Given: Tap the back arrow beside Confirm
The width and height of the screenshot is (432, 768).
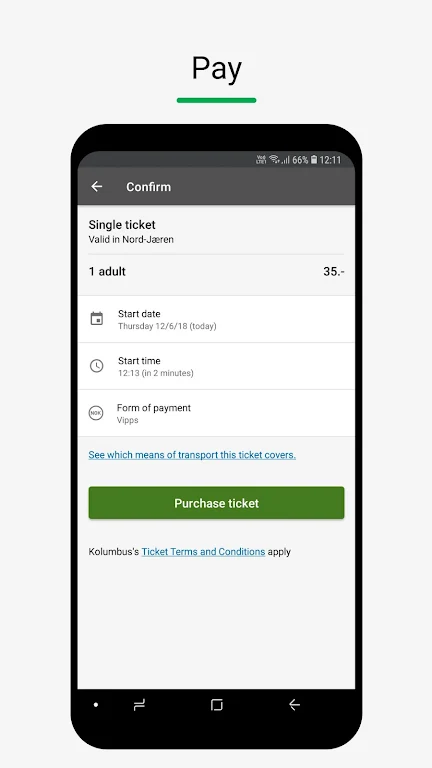Looking at the screenshot, I should point(96,187).
